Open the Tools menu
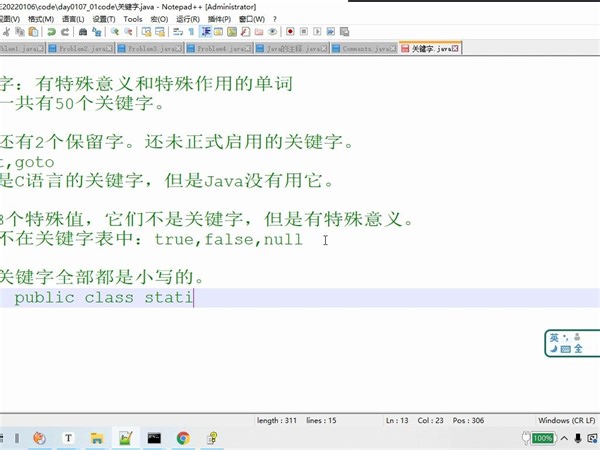This screenshot has height=450, width=600. (x=133, y=19)
